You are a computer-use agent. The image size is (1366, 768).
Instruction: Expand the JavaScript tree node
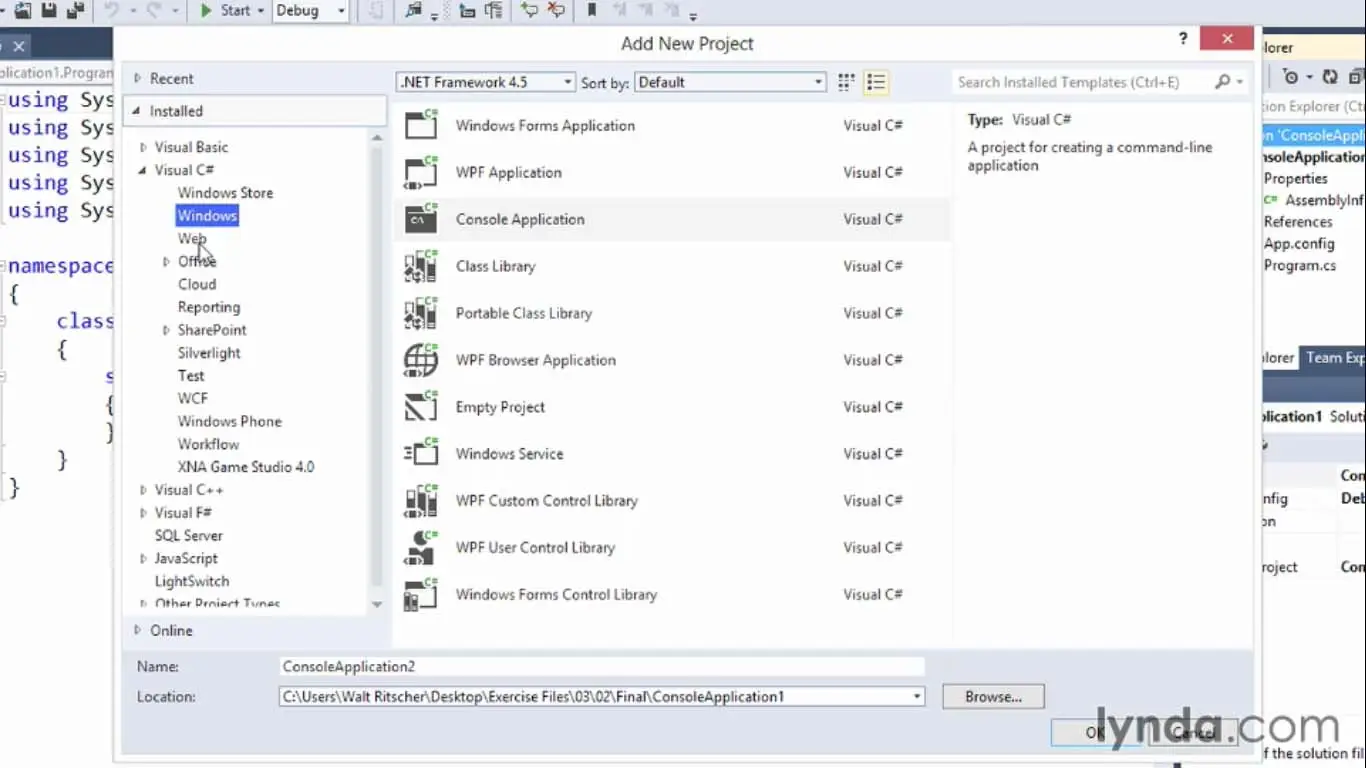144,558
